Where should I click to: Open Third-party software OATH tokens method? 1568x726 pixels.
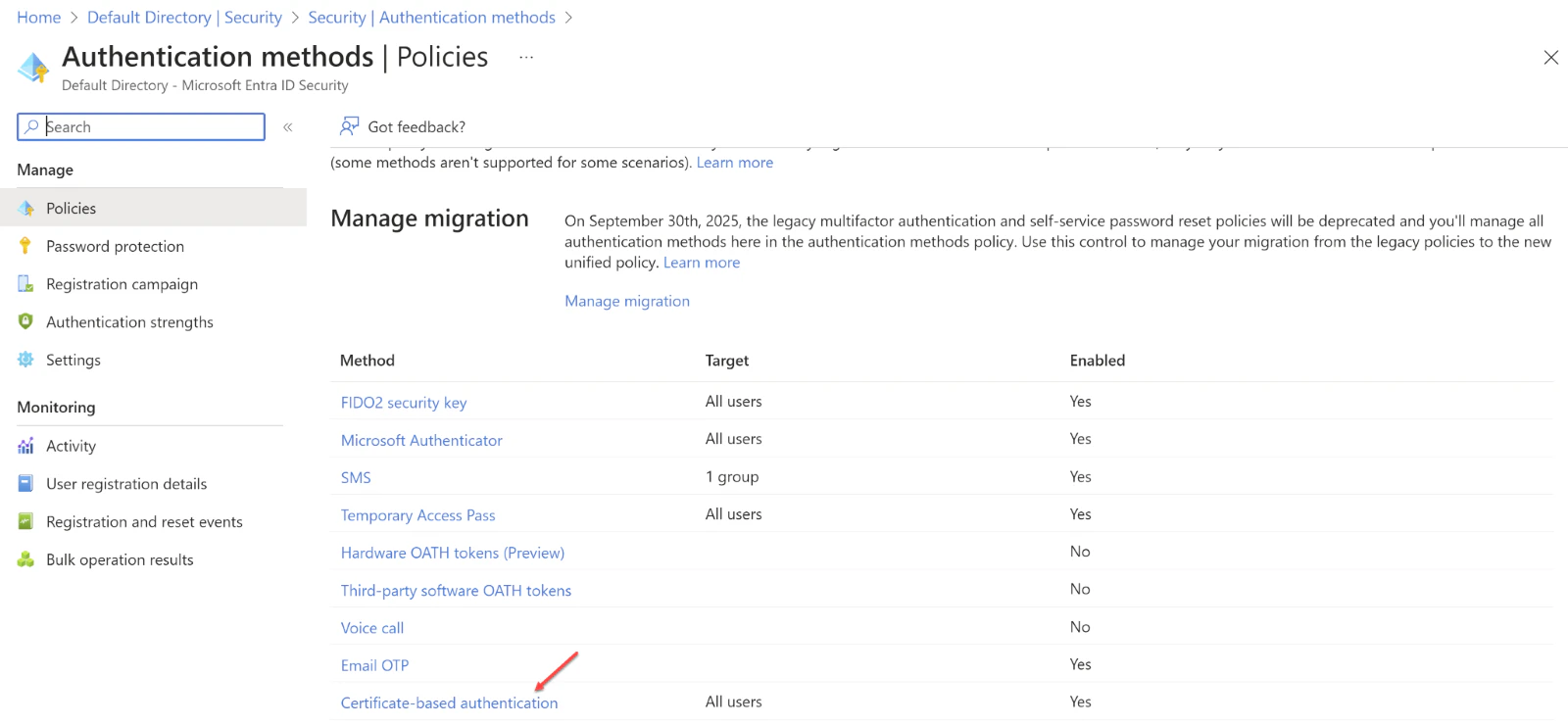pos(456,590)
